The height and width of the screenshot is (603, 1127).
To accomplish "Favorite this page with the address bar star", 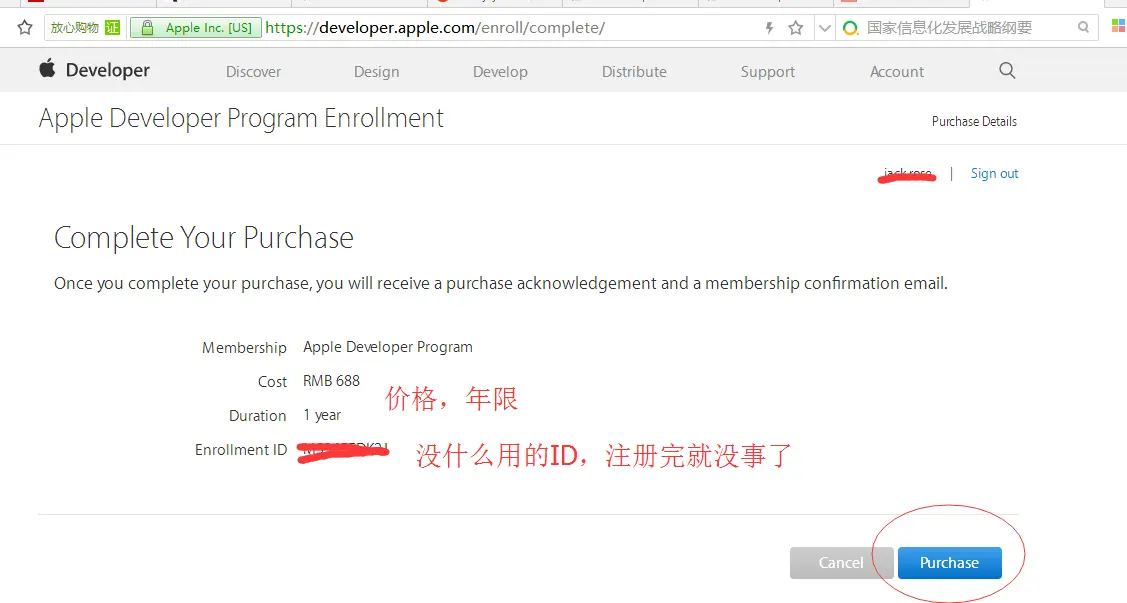I will pyautogui.click(x=796, y=28).
